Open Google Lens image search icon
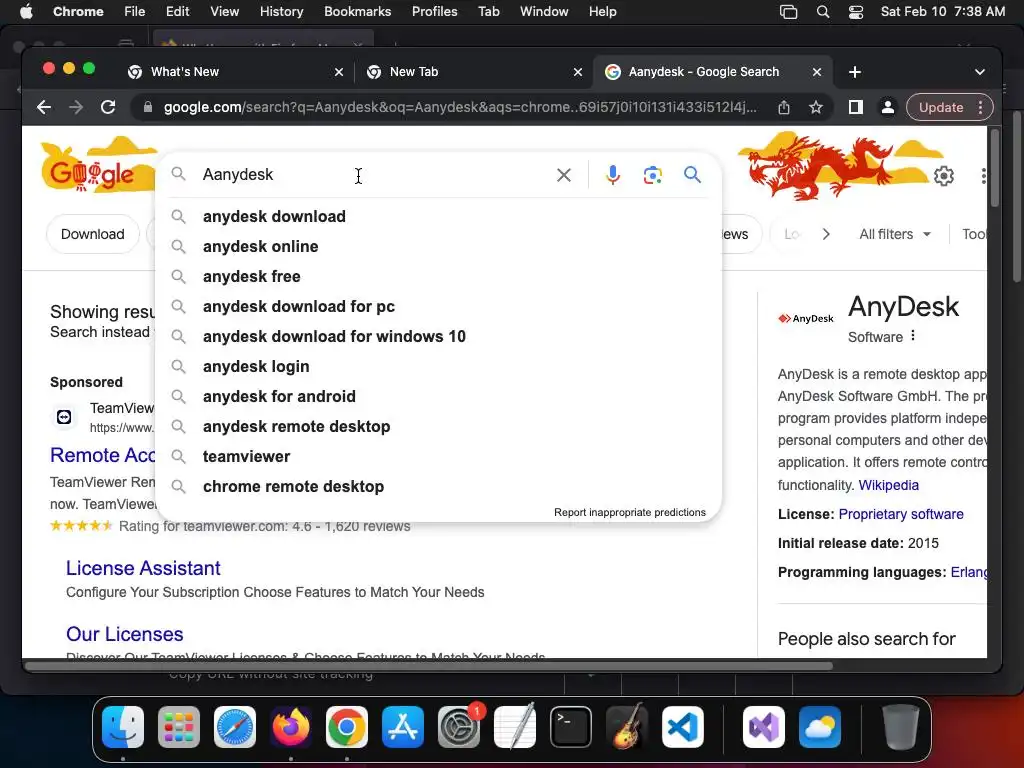The image size is (1024, 768). 652,175
